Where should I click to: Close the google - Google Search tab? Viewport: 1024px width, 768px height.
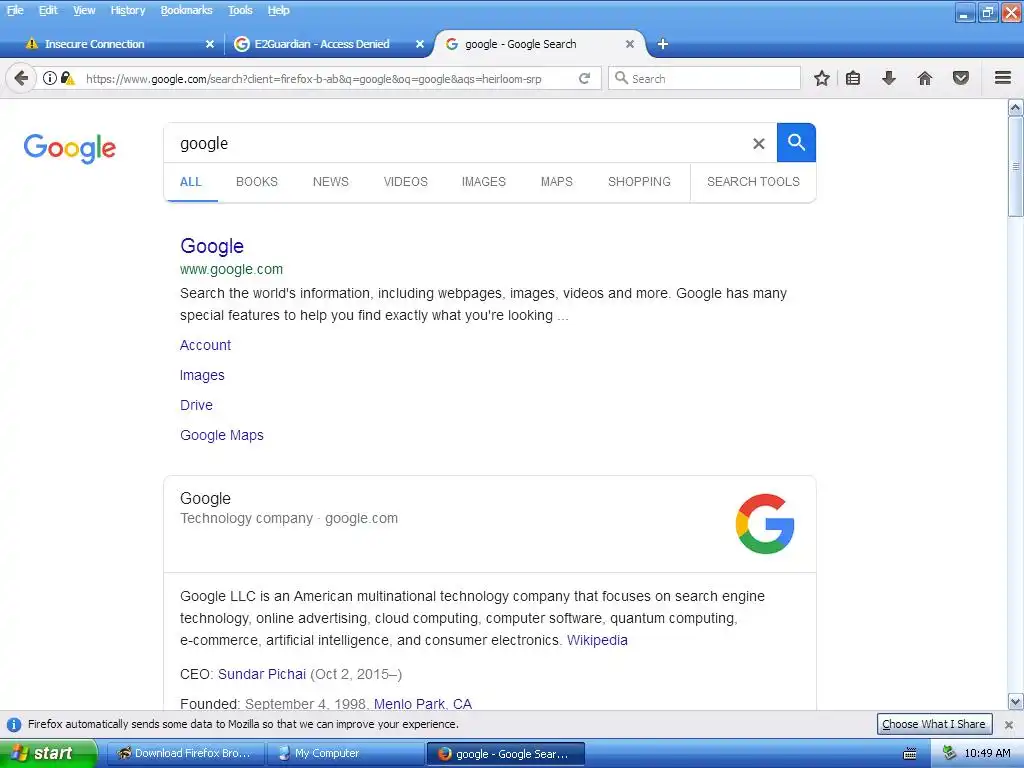point(630,44)
